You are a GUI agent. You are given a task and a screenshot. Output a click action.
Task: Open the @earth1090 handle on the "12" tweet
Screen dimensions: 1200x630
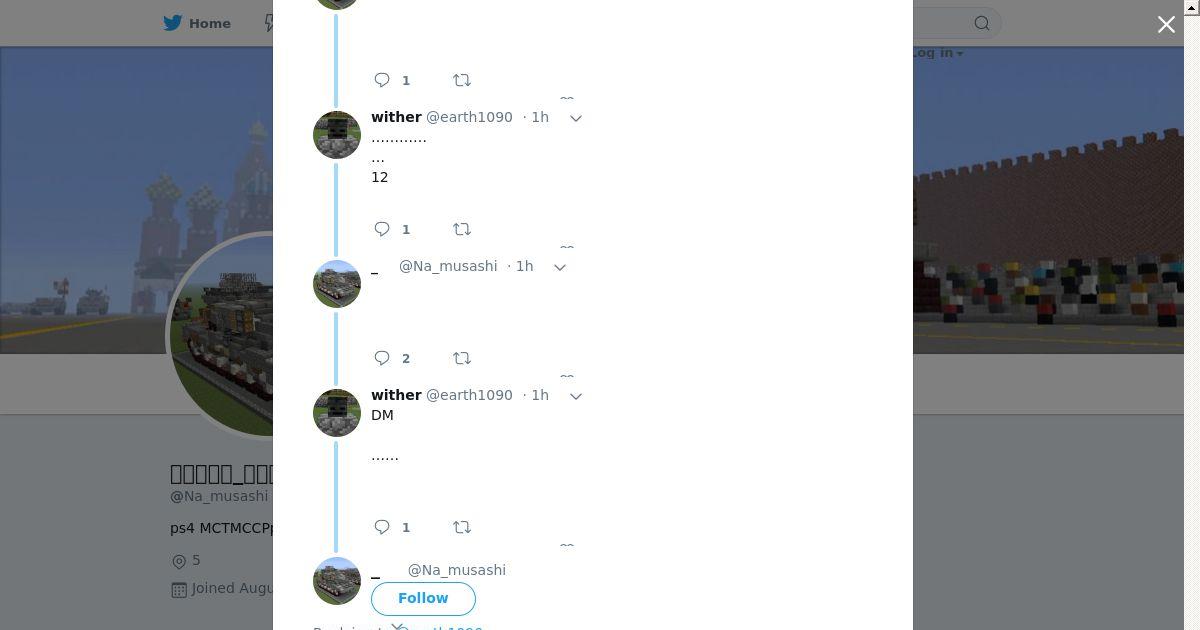[470, 117]
